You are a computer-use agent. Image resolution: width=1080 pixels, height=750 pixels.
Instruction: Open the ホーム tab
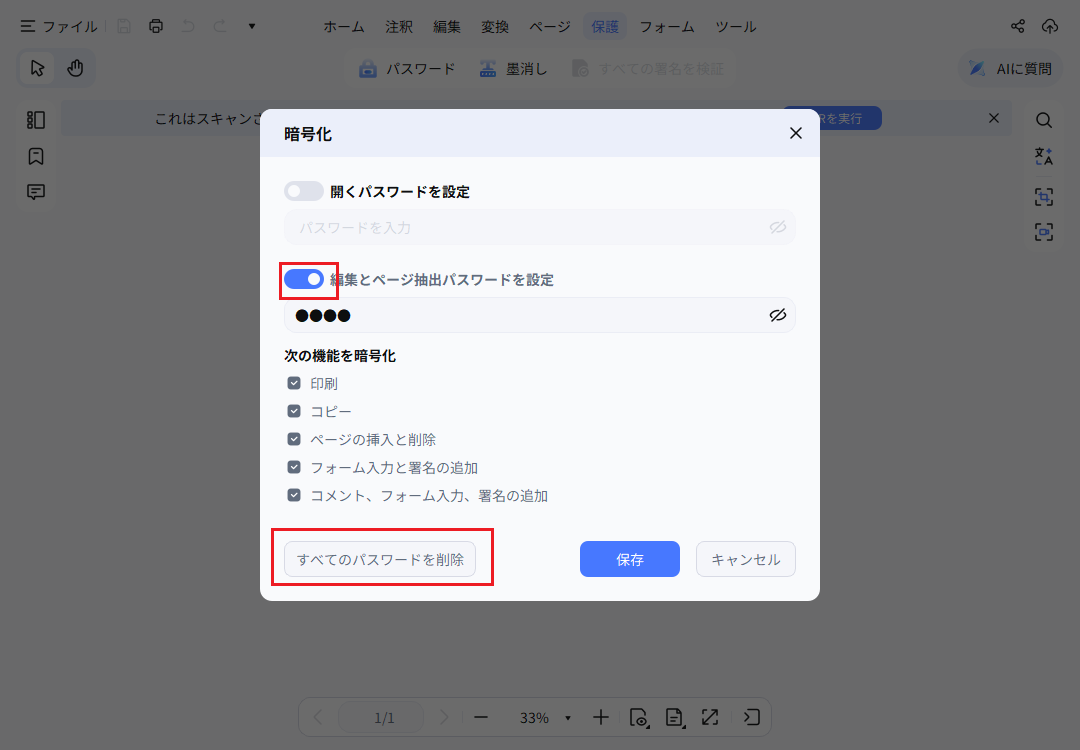pyautogui.click(x=344, y=27)
